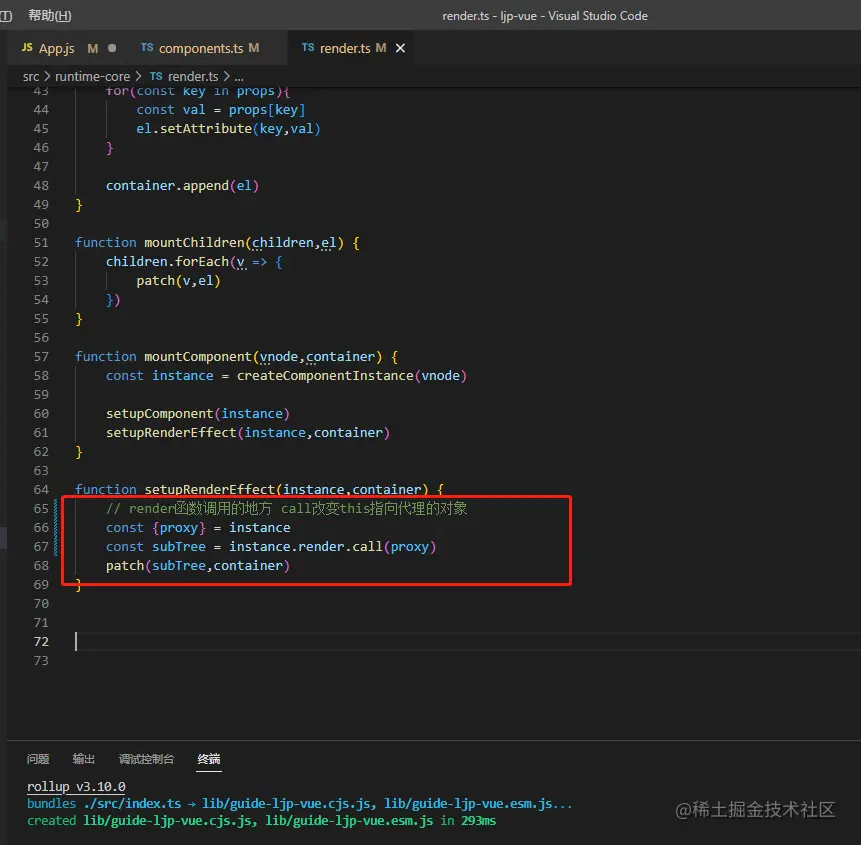
Task: Switch to the components.ts tab
Action: (200, 48)
